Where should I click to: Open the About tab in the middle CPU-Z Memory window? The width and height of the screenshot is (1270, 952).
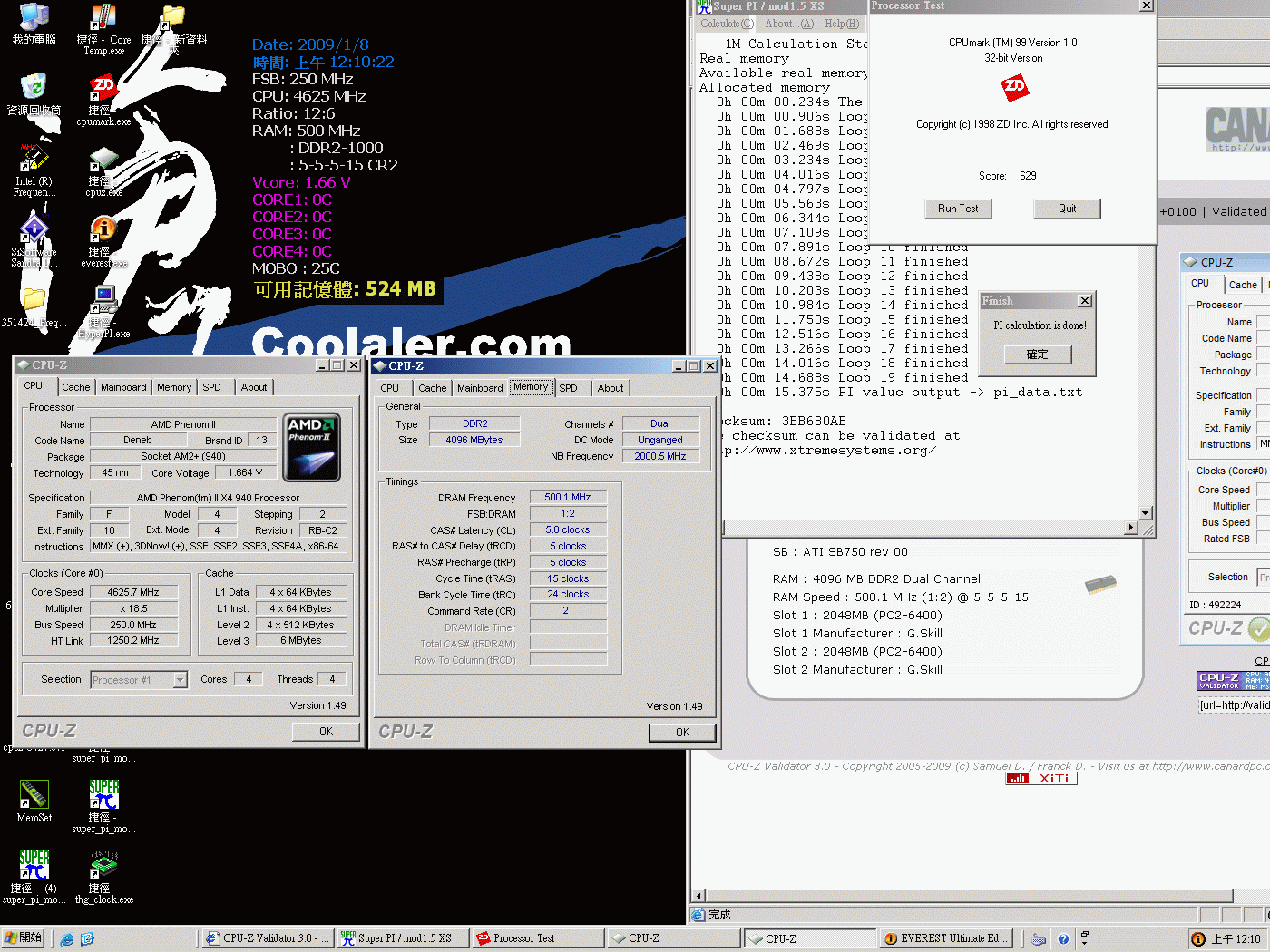coord(611,388)
